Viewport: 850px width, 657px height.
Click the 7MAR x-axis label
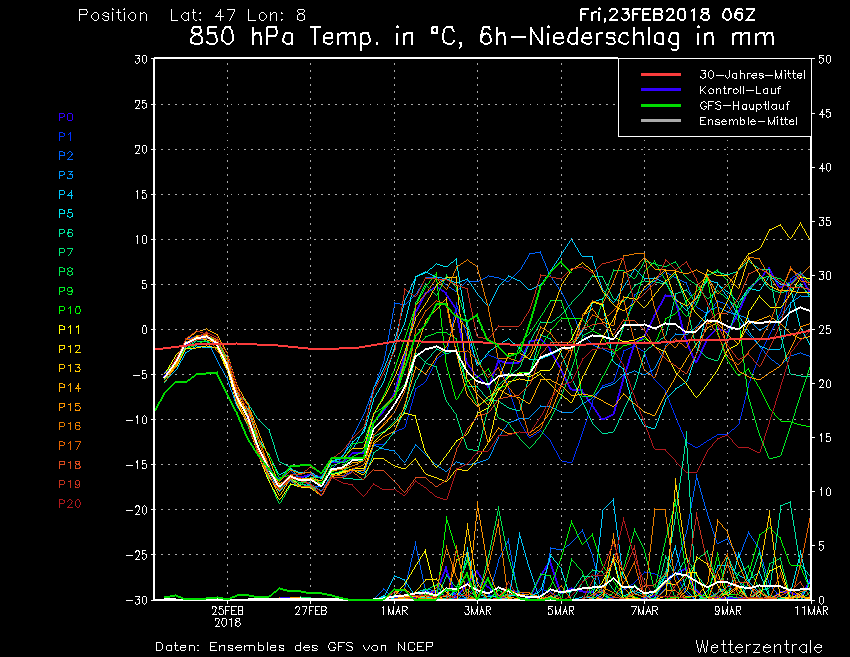click(x=645, y=611)
